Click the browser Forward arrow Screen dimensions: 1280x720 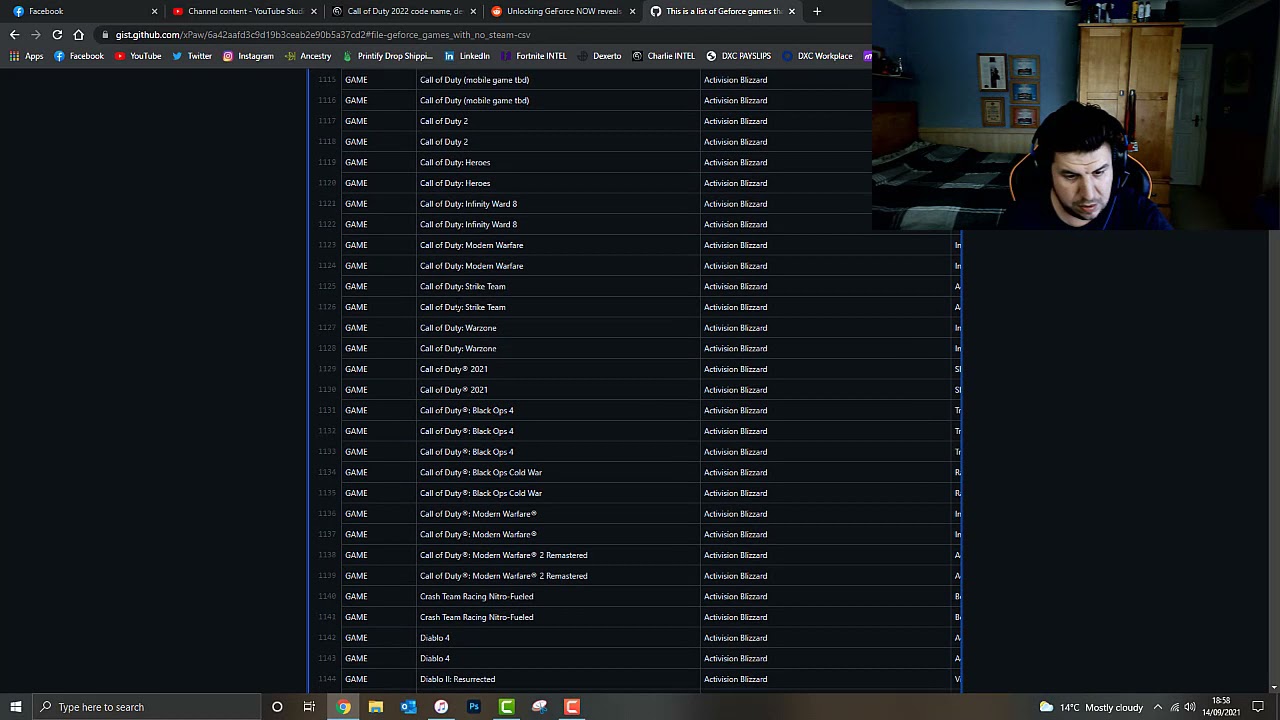coord(36,34)
